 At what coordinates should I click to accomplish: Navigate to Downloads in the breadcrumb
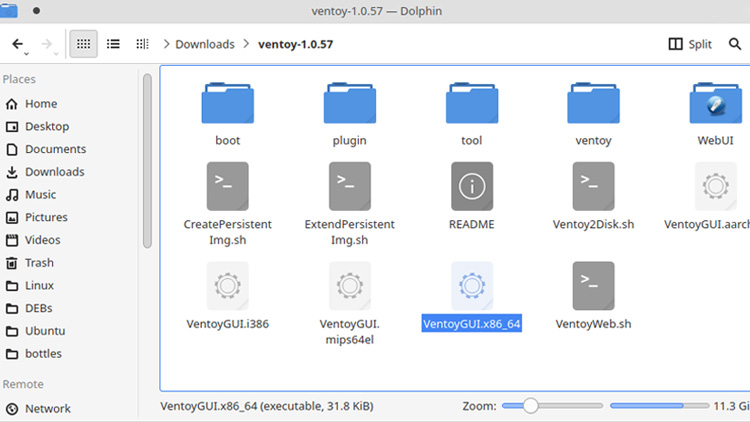pyautogui.click(x=204, y=44)
